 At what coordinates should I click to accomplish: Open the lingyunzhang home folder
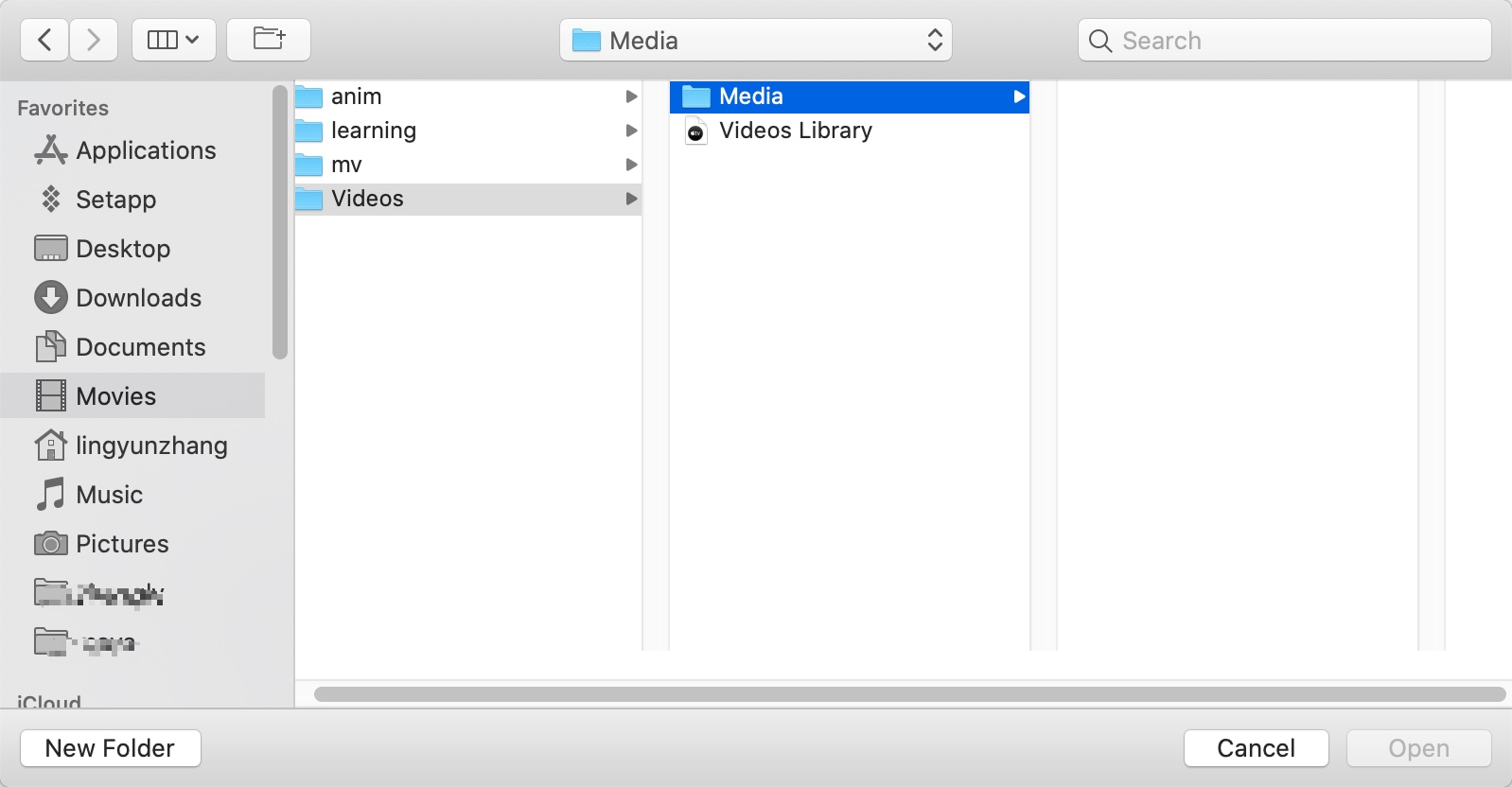(150, 446)
